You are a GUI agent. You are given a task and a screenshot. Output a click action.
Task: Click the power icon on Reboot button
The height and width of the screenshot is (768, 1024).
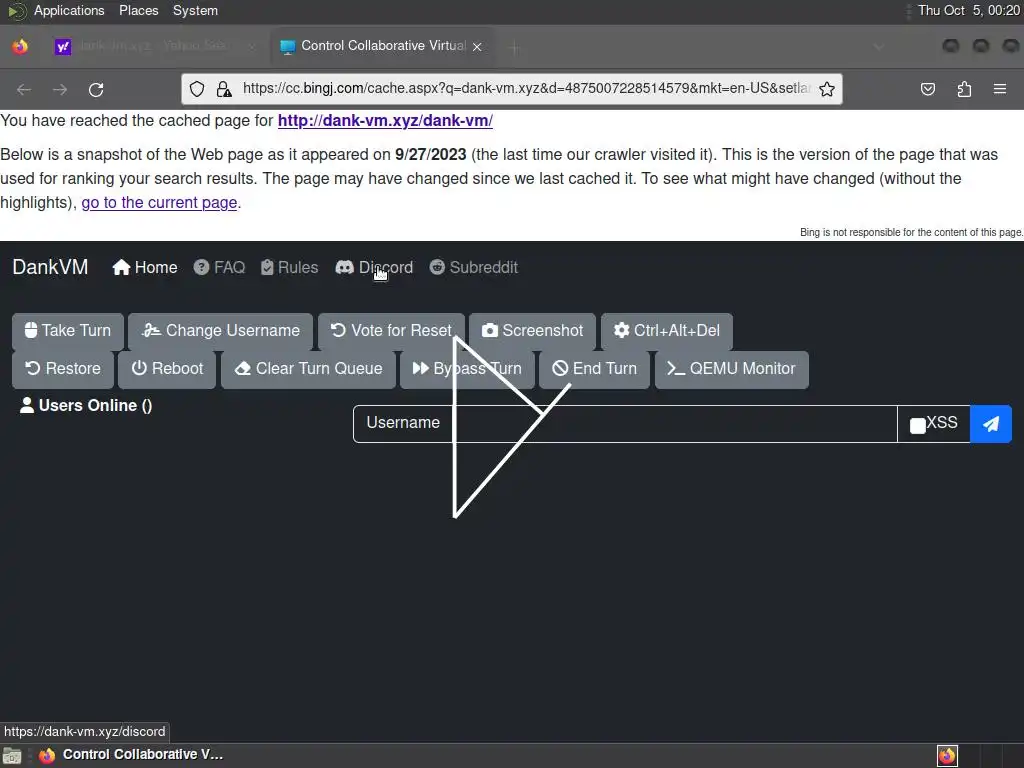(x=139, y=368)
